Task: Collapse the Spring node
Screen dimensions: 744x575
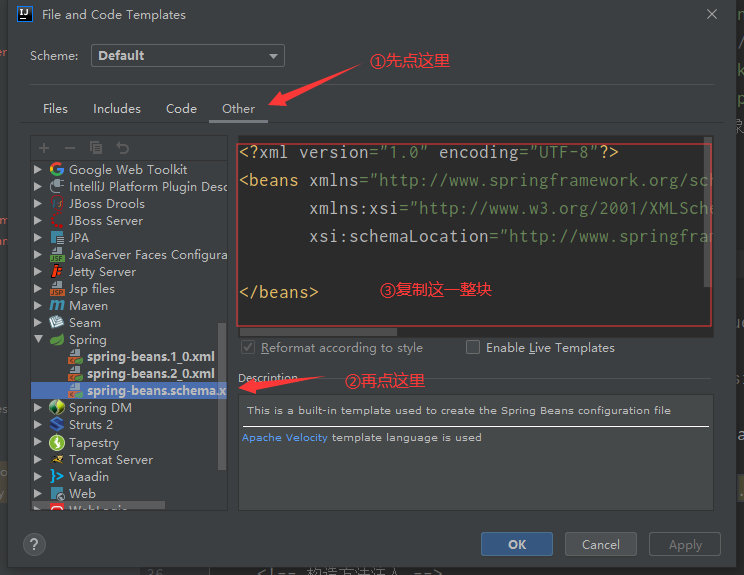Action: (38, 339)
